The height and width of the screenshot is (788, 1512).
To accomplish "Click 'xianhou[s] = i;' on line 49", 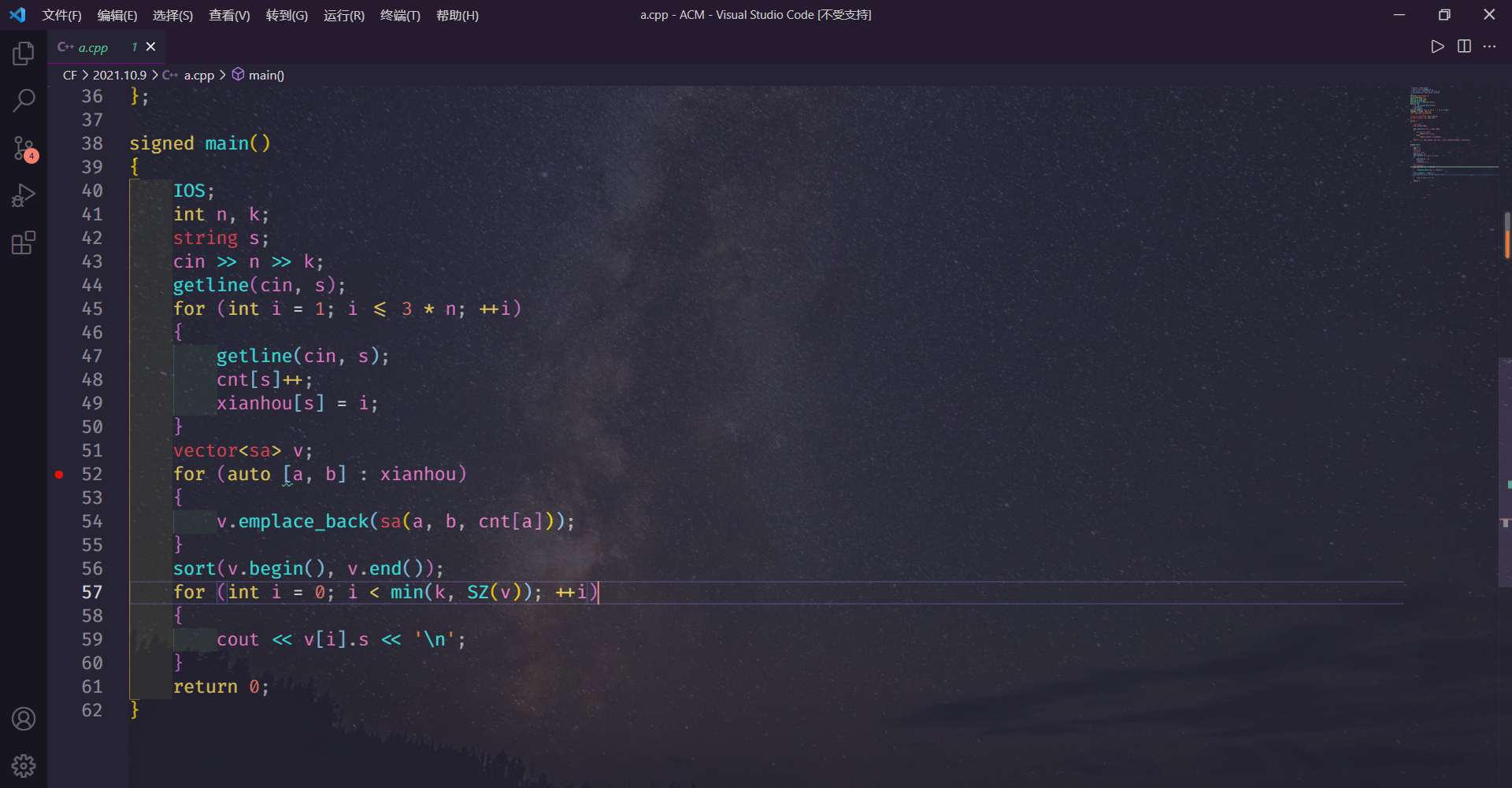I will point(297,403).
